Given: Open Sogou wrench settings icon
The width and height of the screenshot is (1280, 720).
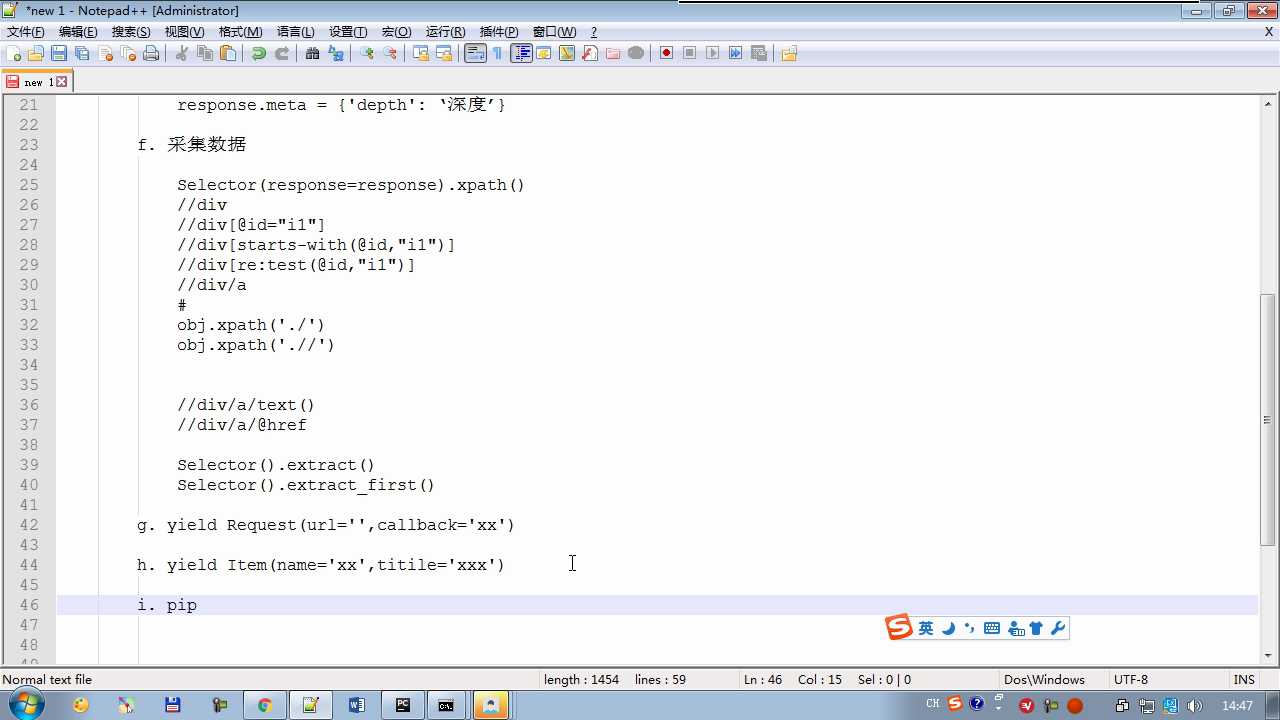Looking at the screenshot, I should pos(1058,628).
